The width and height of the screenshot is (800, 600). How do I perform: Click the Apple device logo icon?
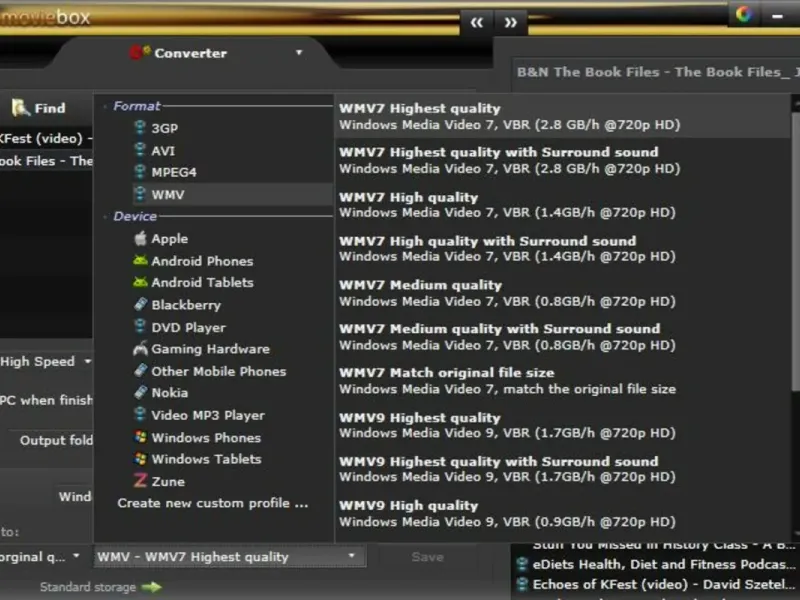tap(140, 238)
